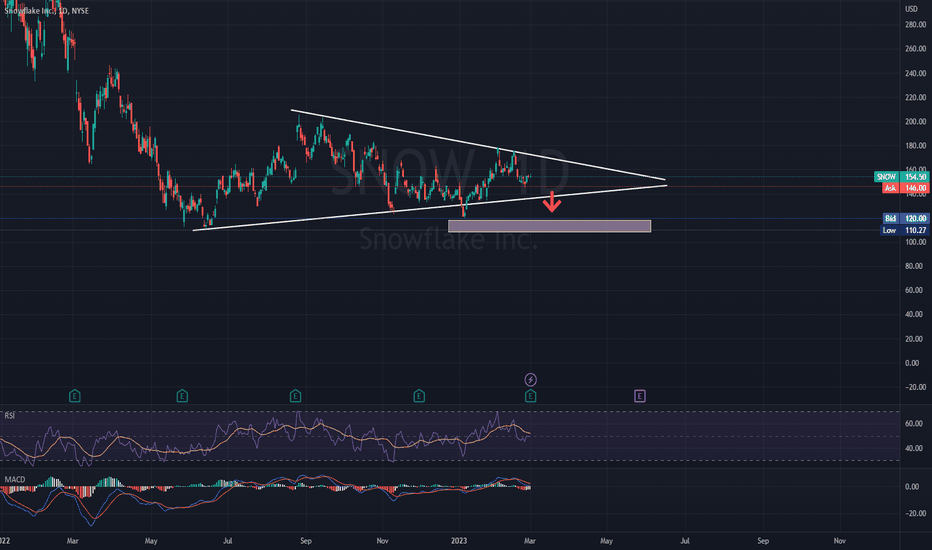Viewport: 932px width, 550px height.
Task: Click the Mar label right after 2023
Action: coord(530,540)
